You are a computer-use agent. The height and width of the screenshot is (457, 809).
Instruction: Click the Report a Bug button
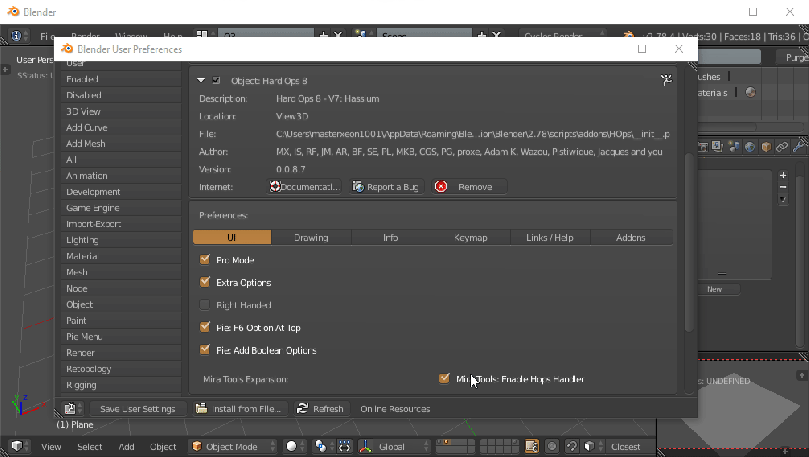387,187
